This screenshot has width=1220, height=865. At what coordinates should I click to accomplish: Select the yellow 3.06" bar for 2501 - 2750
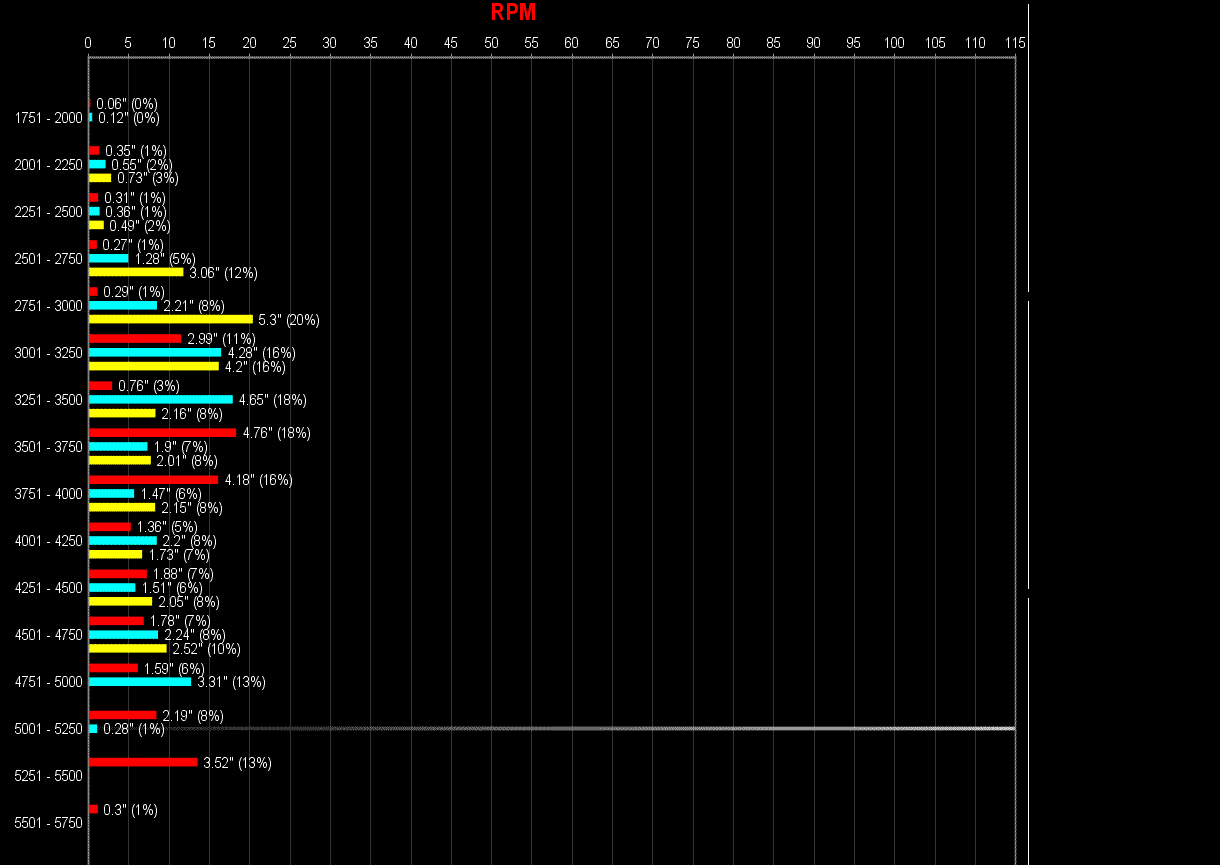[x=136, y=272]
